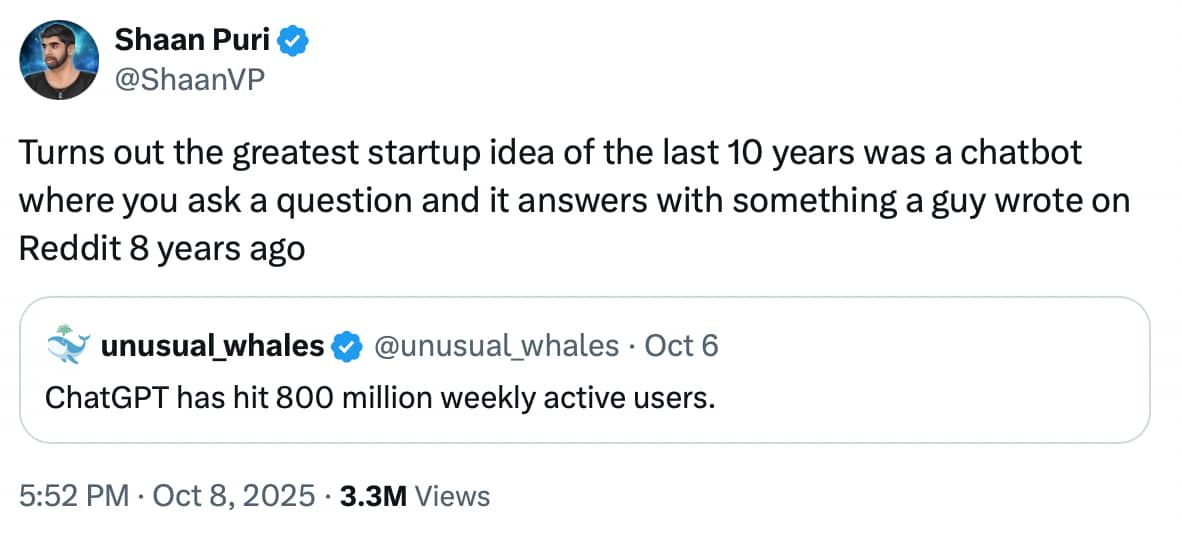Select the unusual_whales display name
Image resolution: width=1182 pixels, height=544 pixels.
(212, 346)
